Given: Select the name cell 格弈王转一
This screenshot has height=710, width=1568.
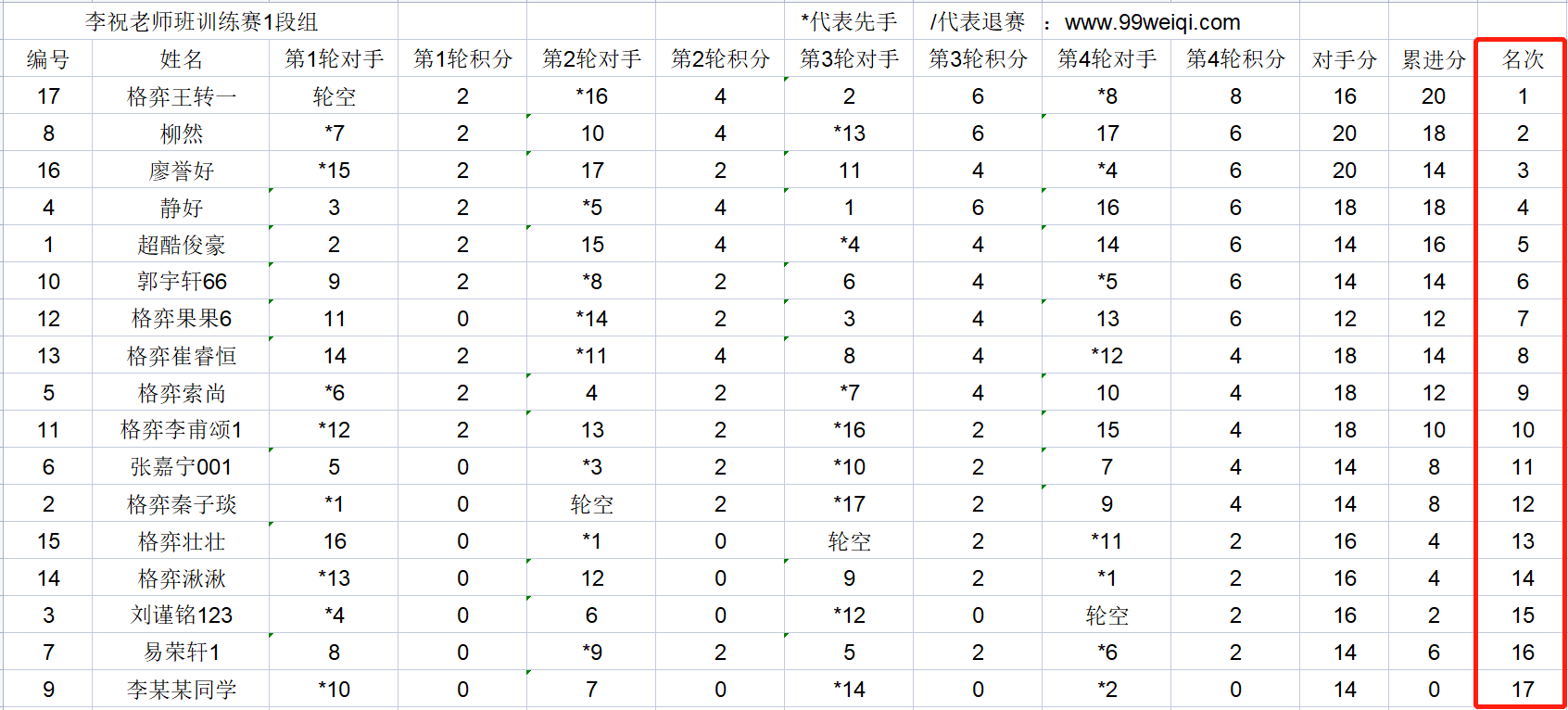Looking at the screenshot, I should pyautogui.click(x=182, y=96).
